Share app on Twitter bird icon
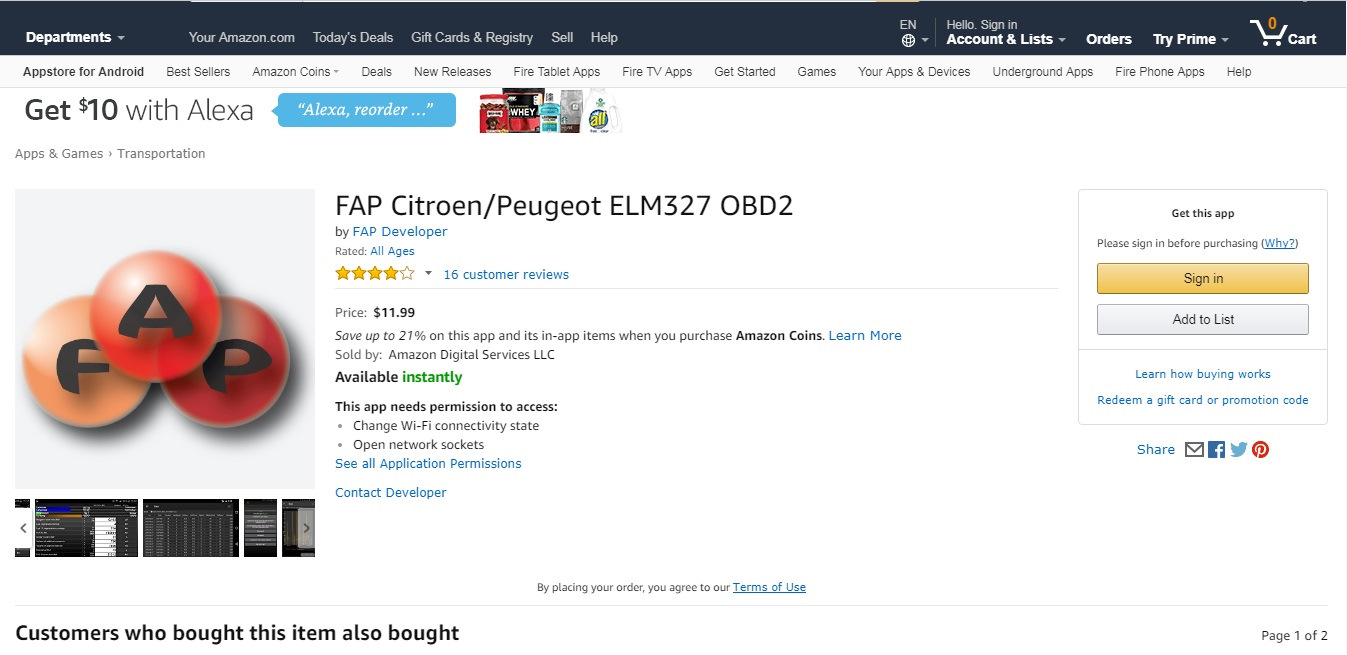The width and height of the screenshot is (1347, 655). click(x=1238, y=450)
